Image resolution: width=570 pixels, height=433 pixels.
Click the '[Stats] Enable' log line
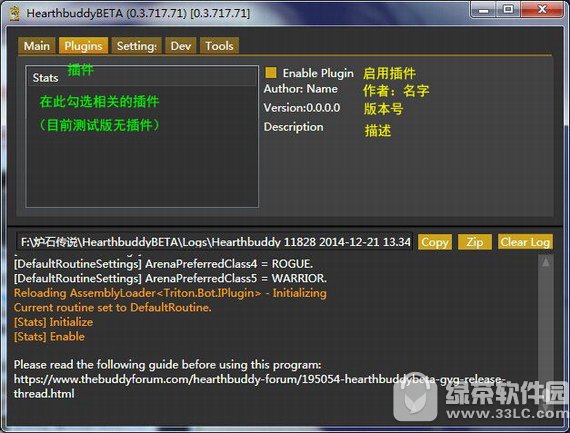tap(49, 336)
